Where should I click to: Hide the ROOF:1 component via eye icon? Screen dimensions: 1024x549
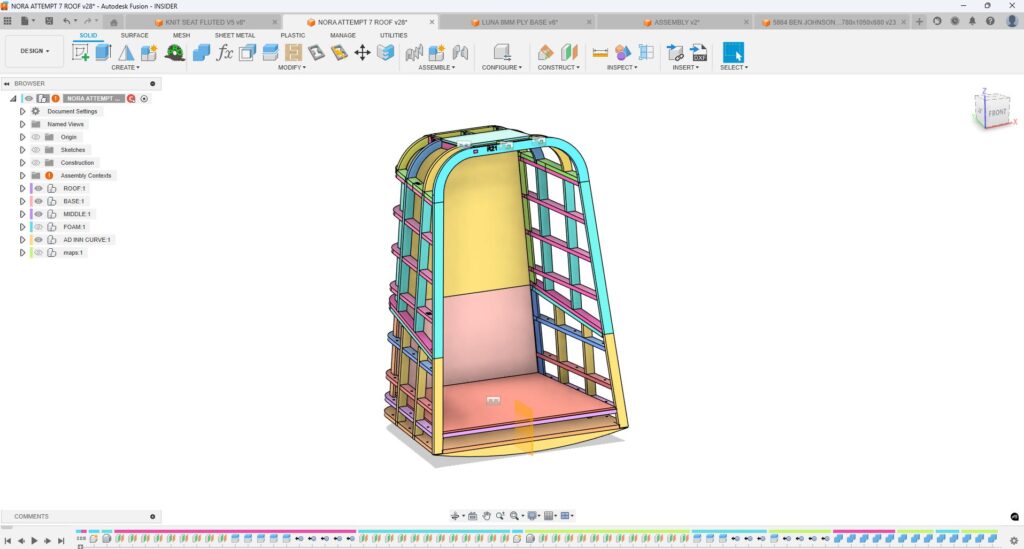pyautogui.click(x=38, y=188)
